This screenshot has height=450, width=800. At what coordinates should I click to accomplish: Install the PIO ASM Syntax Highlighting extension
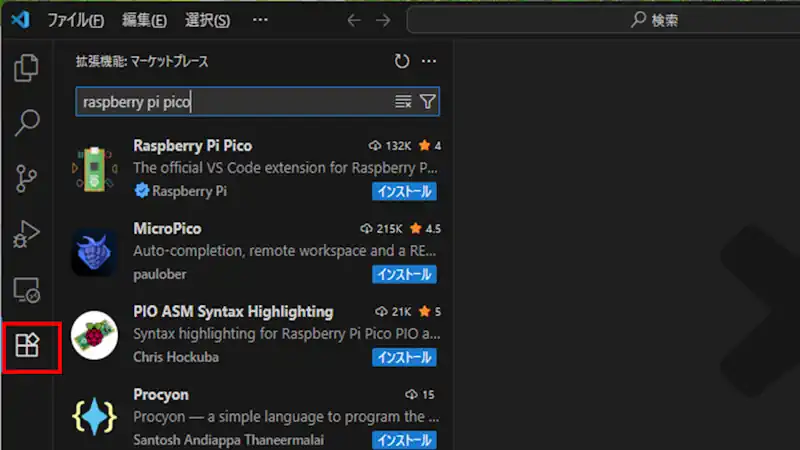[404, 357]
